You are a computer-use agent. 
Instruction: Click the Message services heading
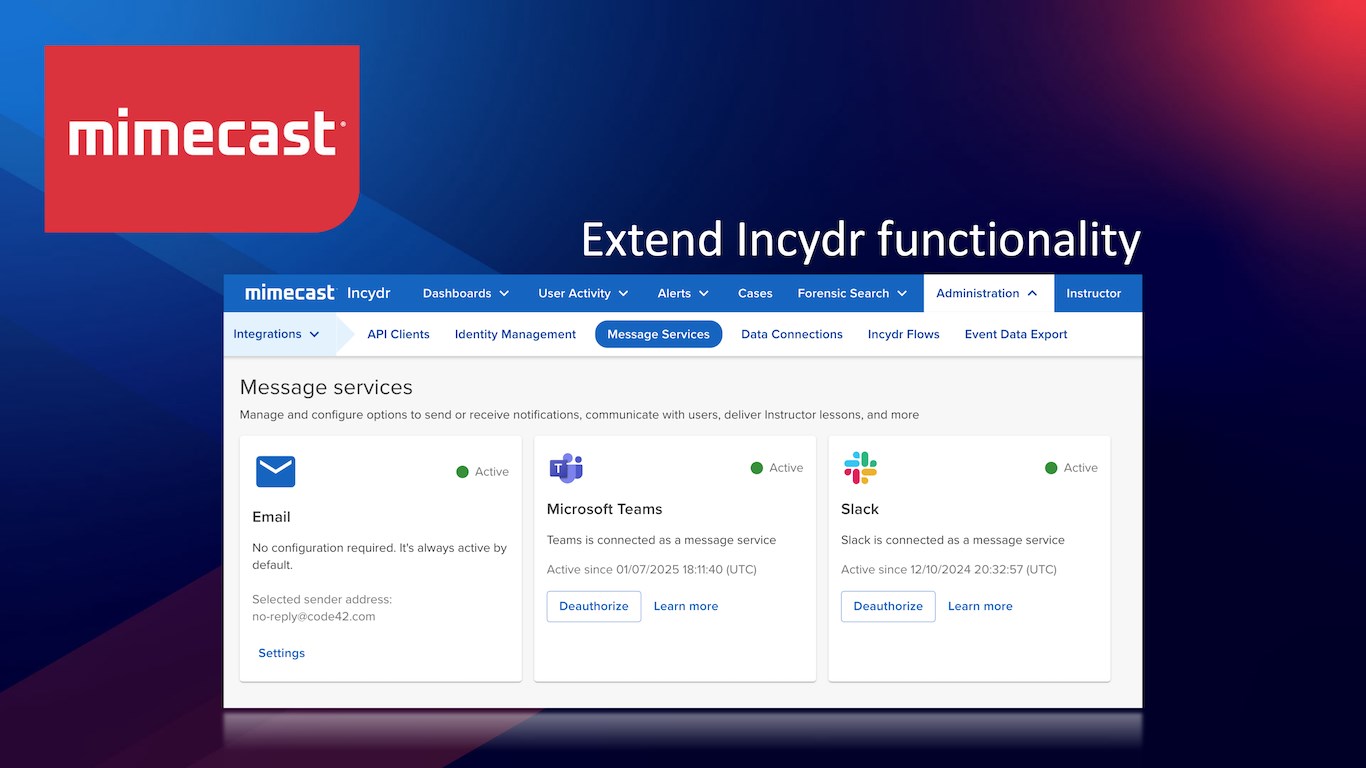(326, 387)
